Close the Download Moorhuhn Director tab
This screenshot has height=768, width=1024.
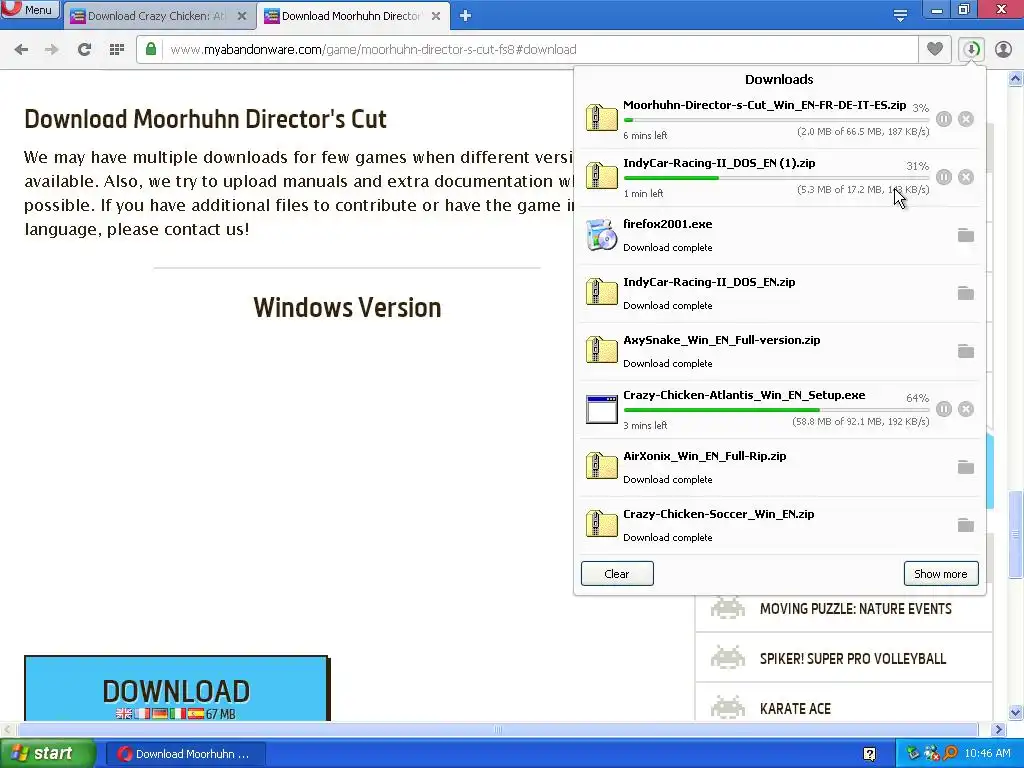(x=436, y=16)
